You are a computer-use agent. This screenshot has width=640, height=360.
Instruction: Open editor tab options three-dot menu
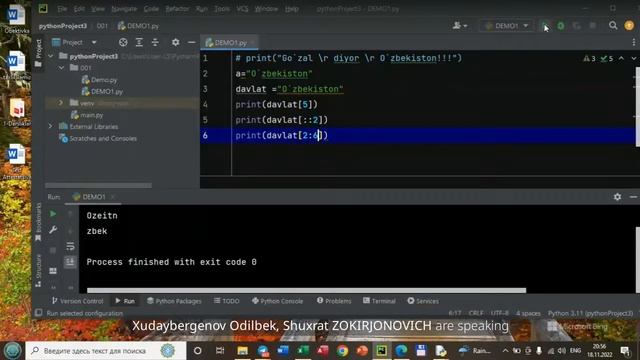click(x=633, y=42)
